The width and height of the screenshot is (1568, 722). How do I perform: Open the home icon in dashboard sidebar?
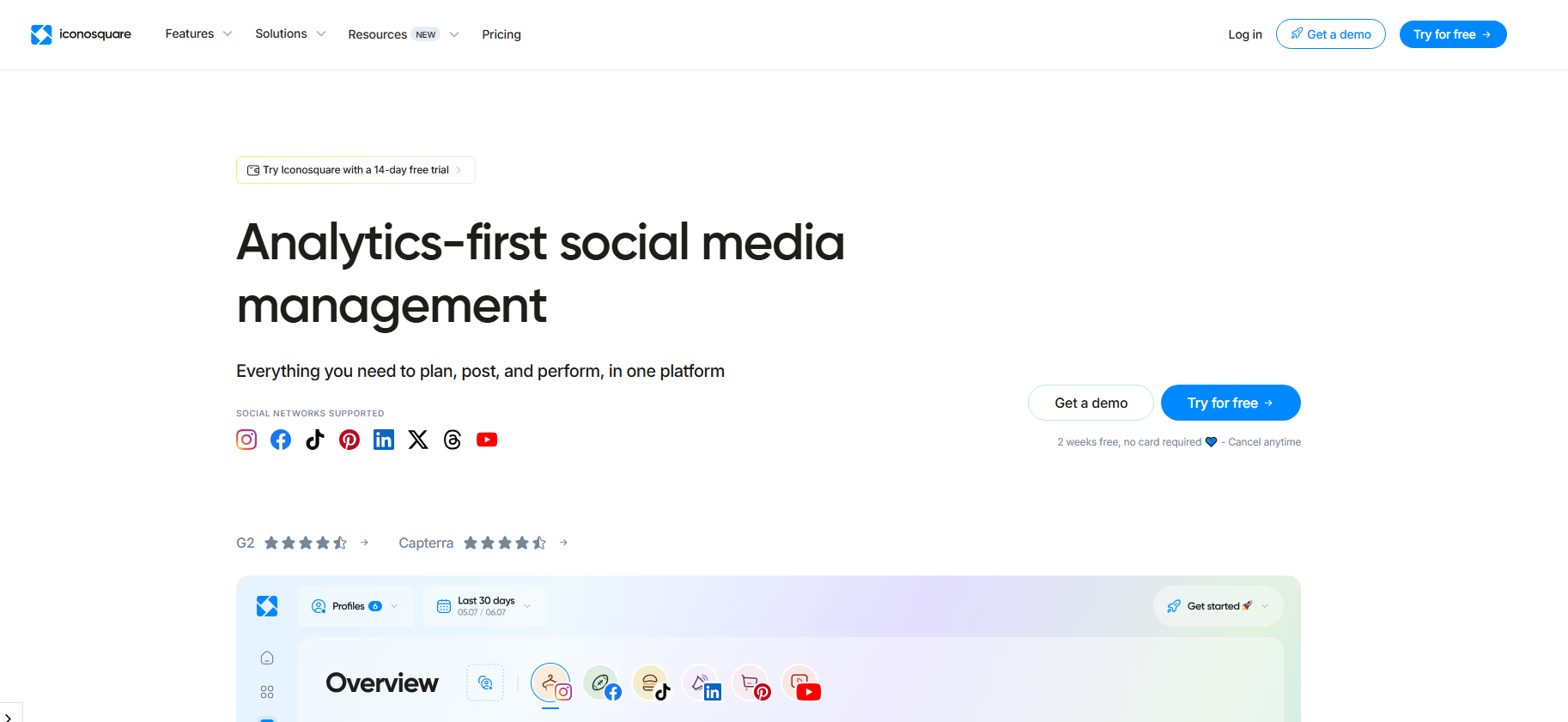(x=267, y=658)
